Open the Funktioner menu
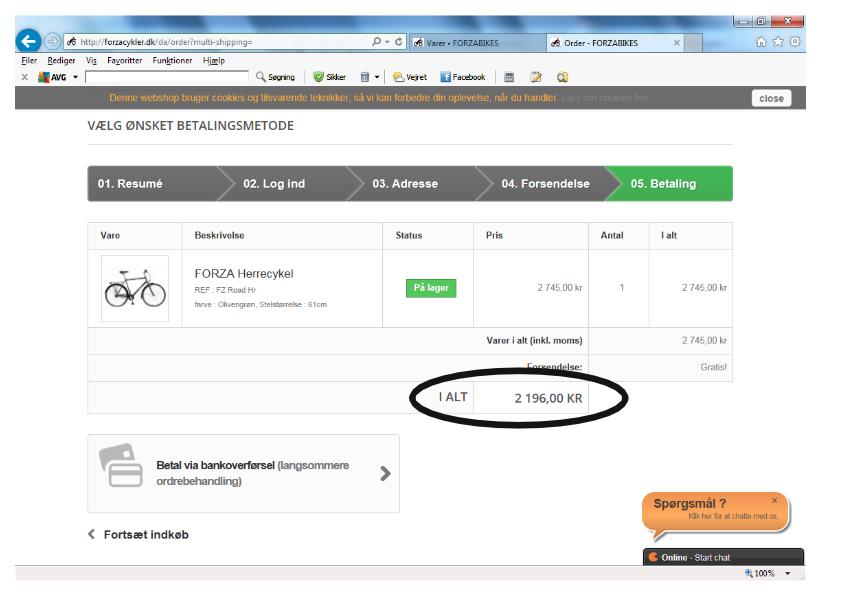The width and height of the screenshot is (842, 595). (x=172, y=61)
